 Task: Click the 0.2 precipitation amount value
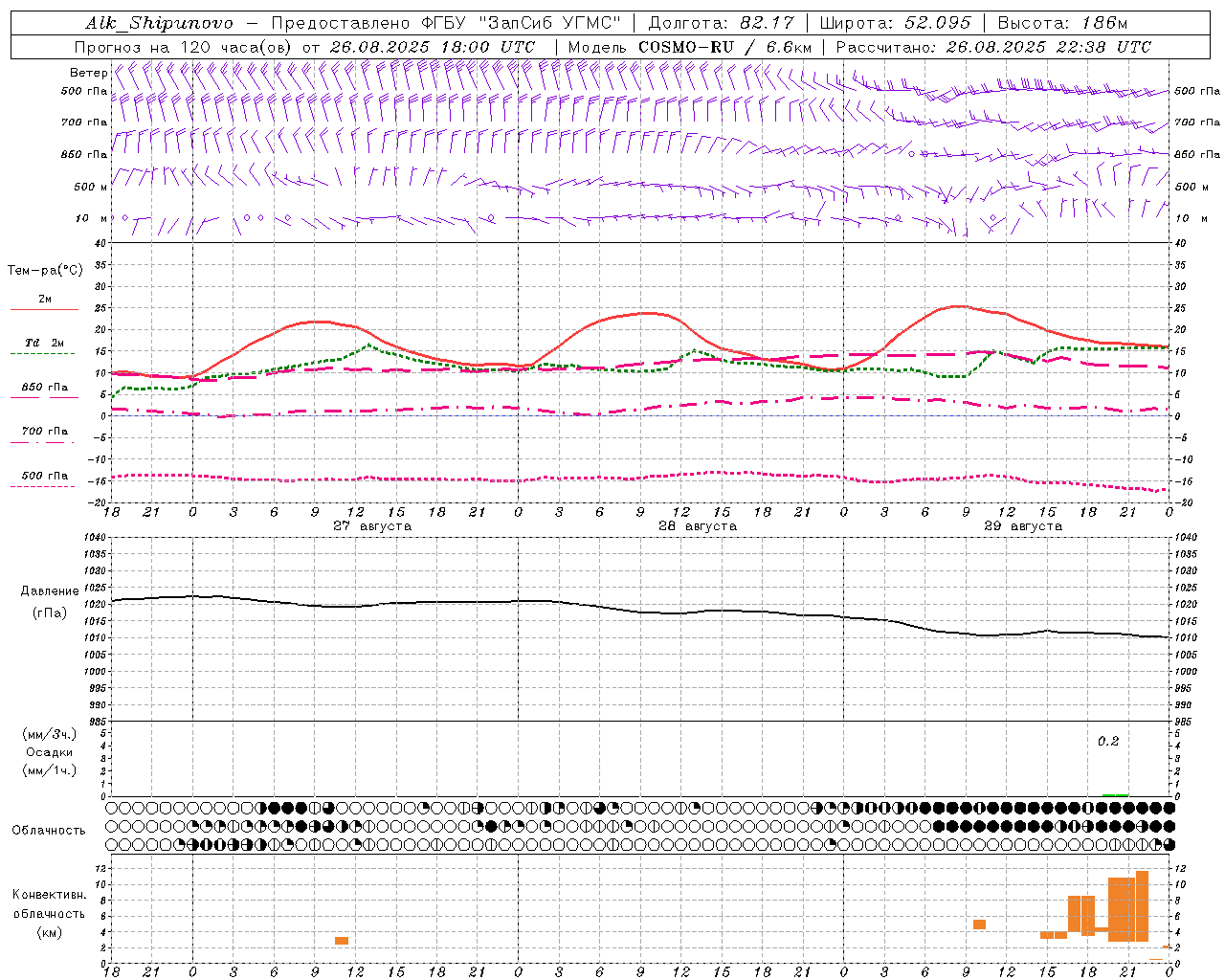1108,742
